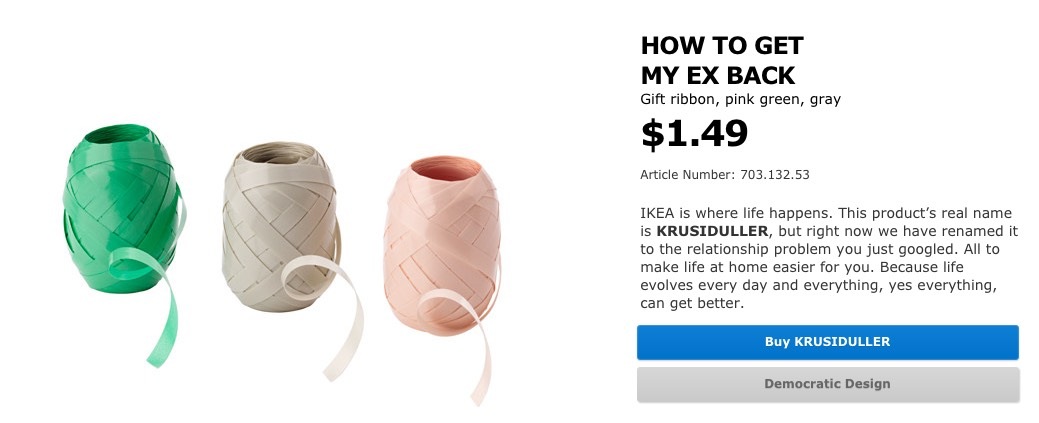This screenshot has height=423, width=1039.
Task: Click the MY EX BACK heading line
Action: click(718, 76)
